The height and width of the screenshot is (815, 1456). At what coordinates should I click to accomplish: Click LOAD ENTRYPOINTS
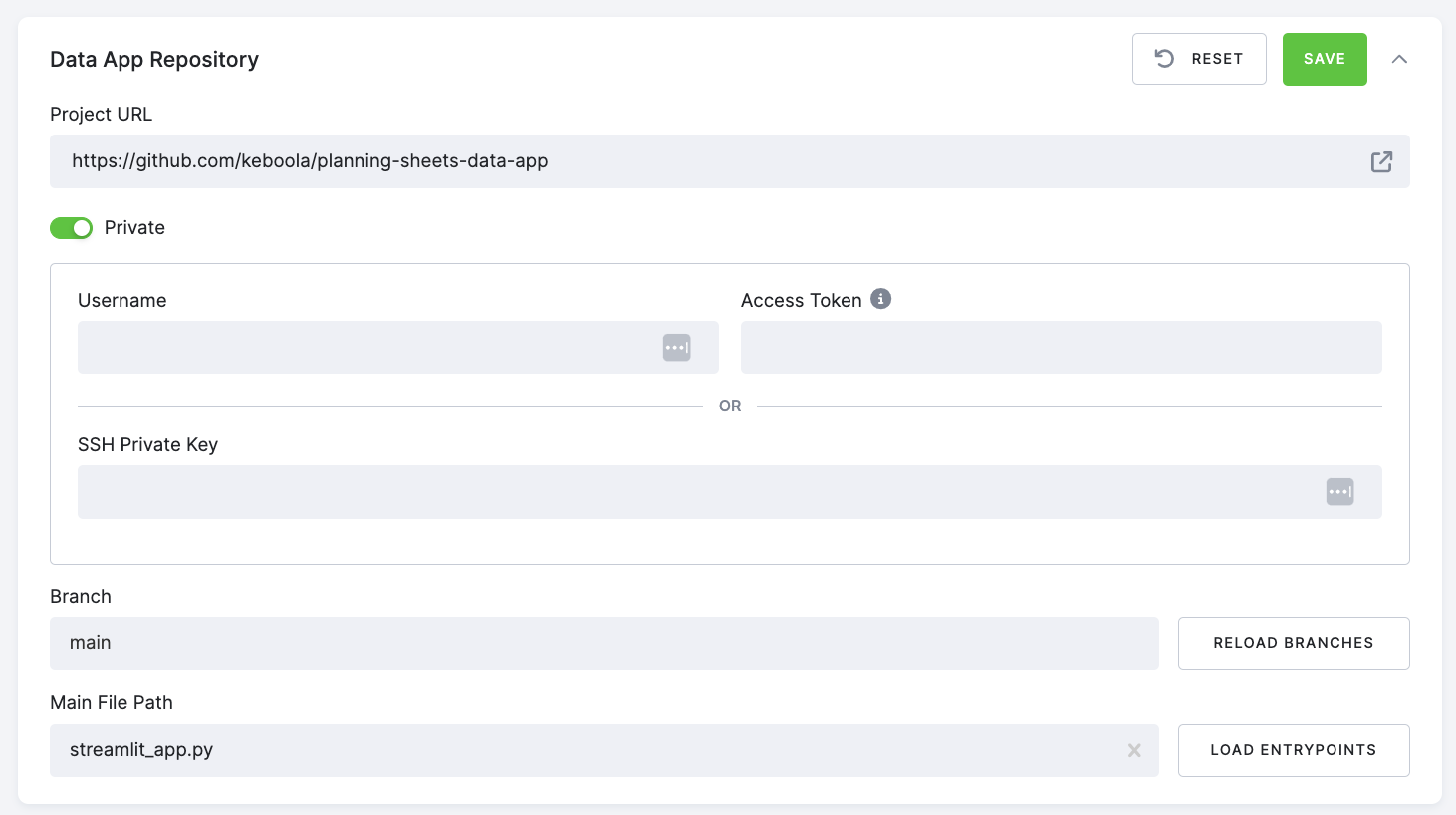1293,750
